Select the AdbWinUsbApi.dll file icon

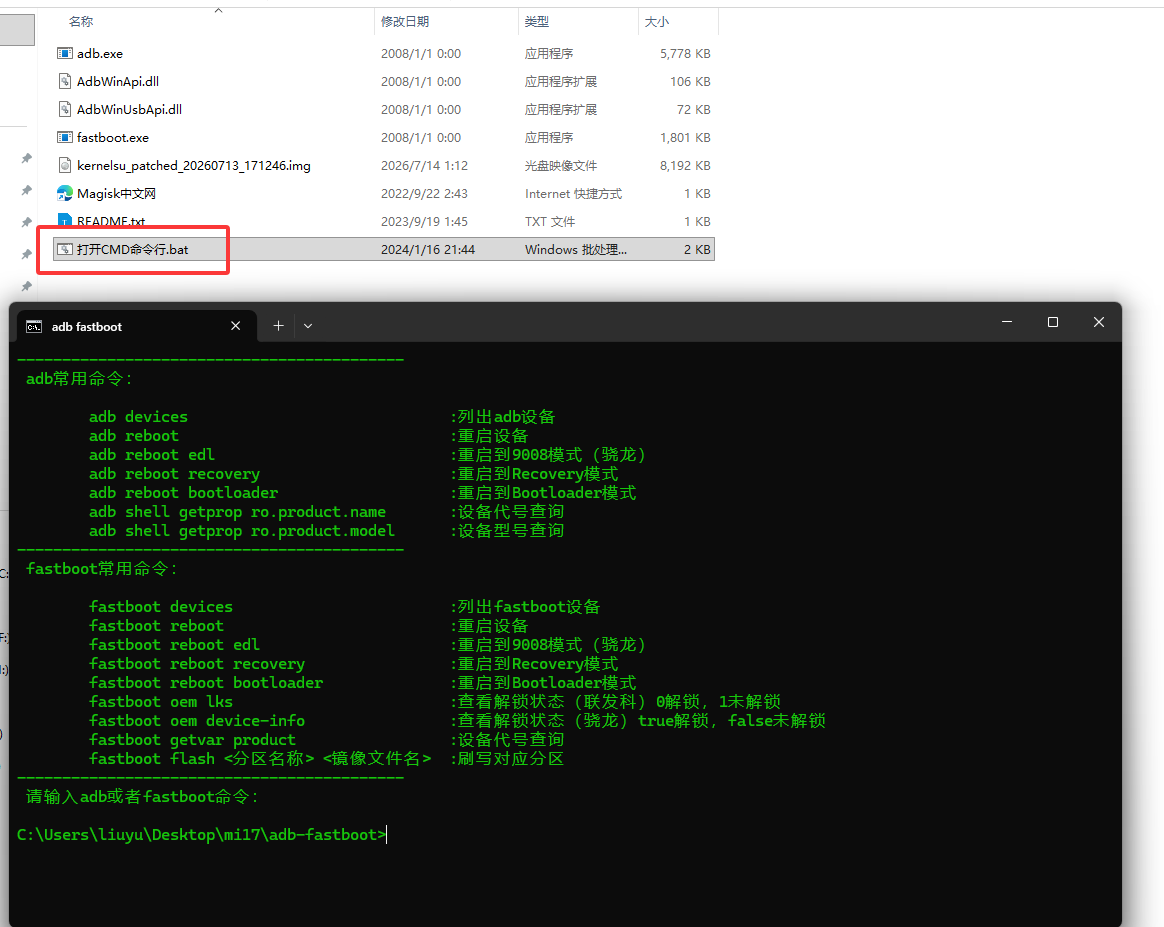[x=65, y=109]
